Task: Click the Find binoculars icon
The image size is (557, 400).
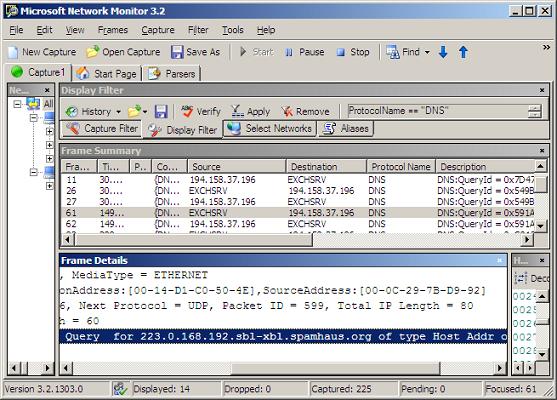Action: pos(393,52)
